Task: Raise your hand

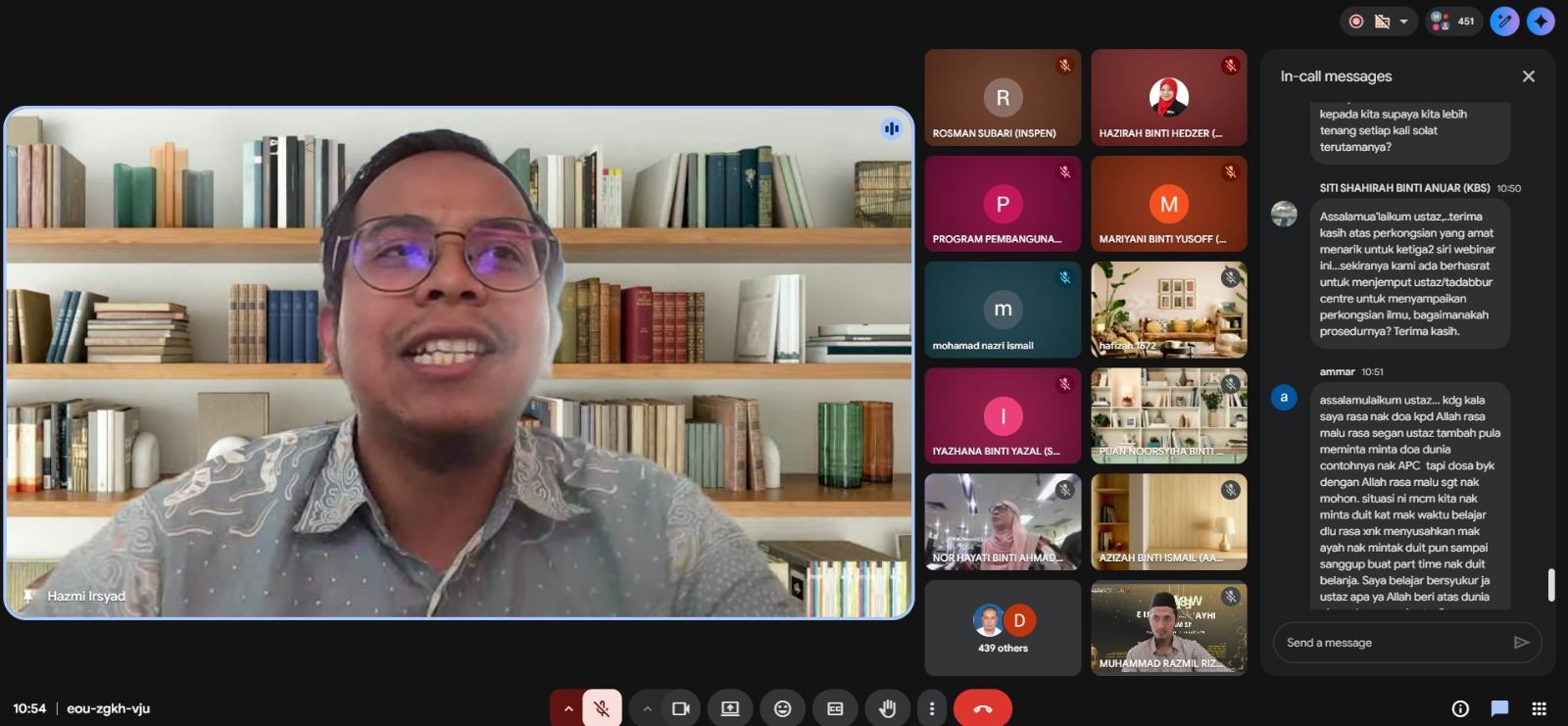Action: click(x=887, y=708)
